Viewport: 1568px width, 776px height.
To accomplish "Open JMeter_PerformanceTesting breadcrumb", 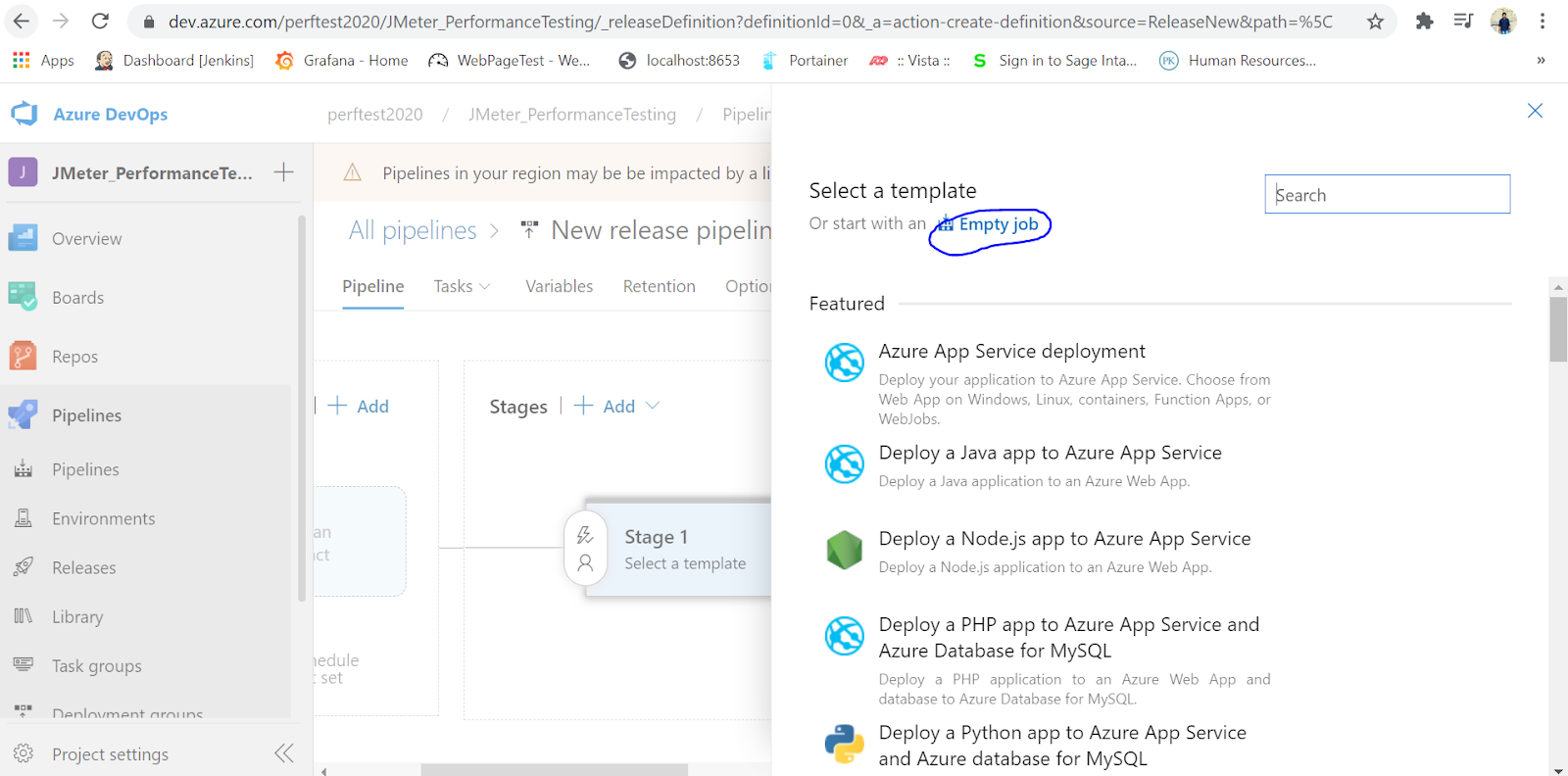I will (x=572, y=115).
